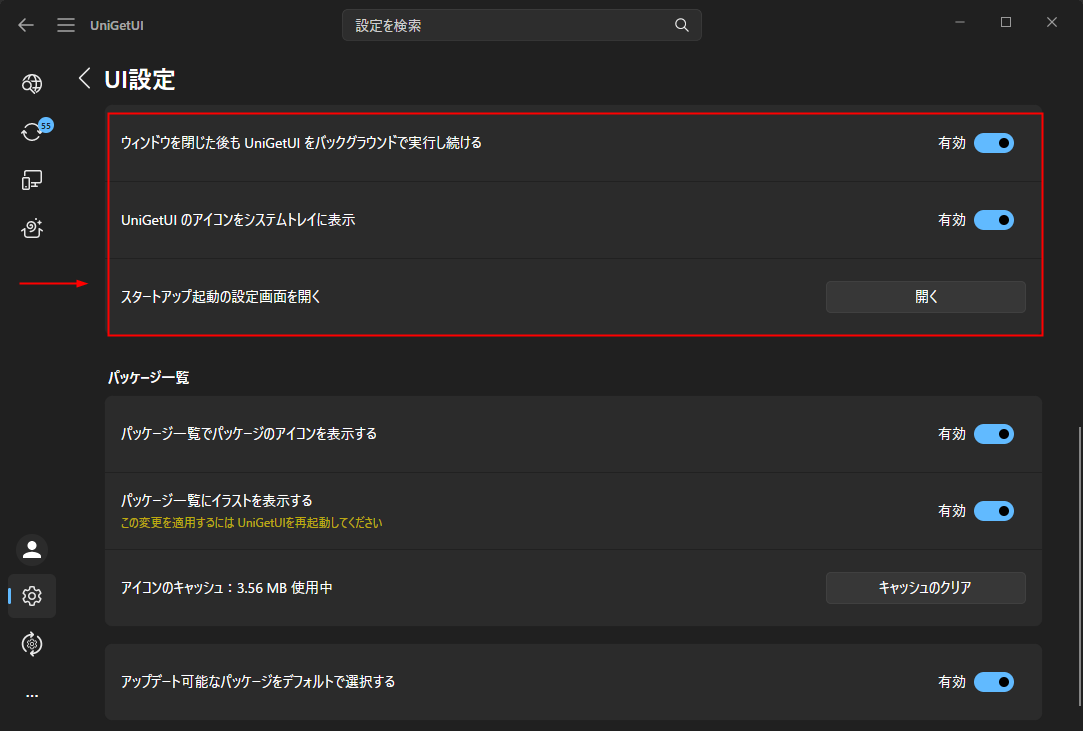Click the UniGetUI app title text
The width and height of the screenshot is (1083, 731).
tap(117, 26)
